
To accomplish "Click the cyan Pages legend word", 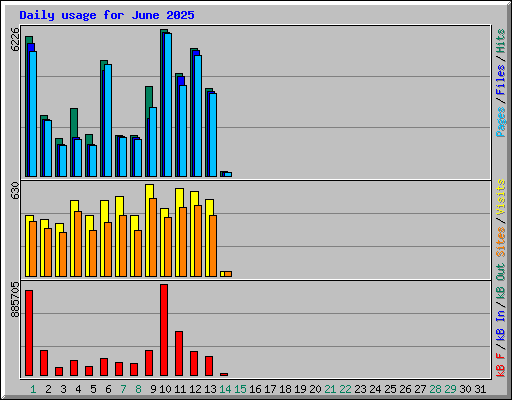I will point(500,122).
